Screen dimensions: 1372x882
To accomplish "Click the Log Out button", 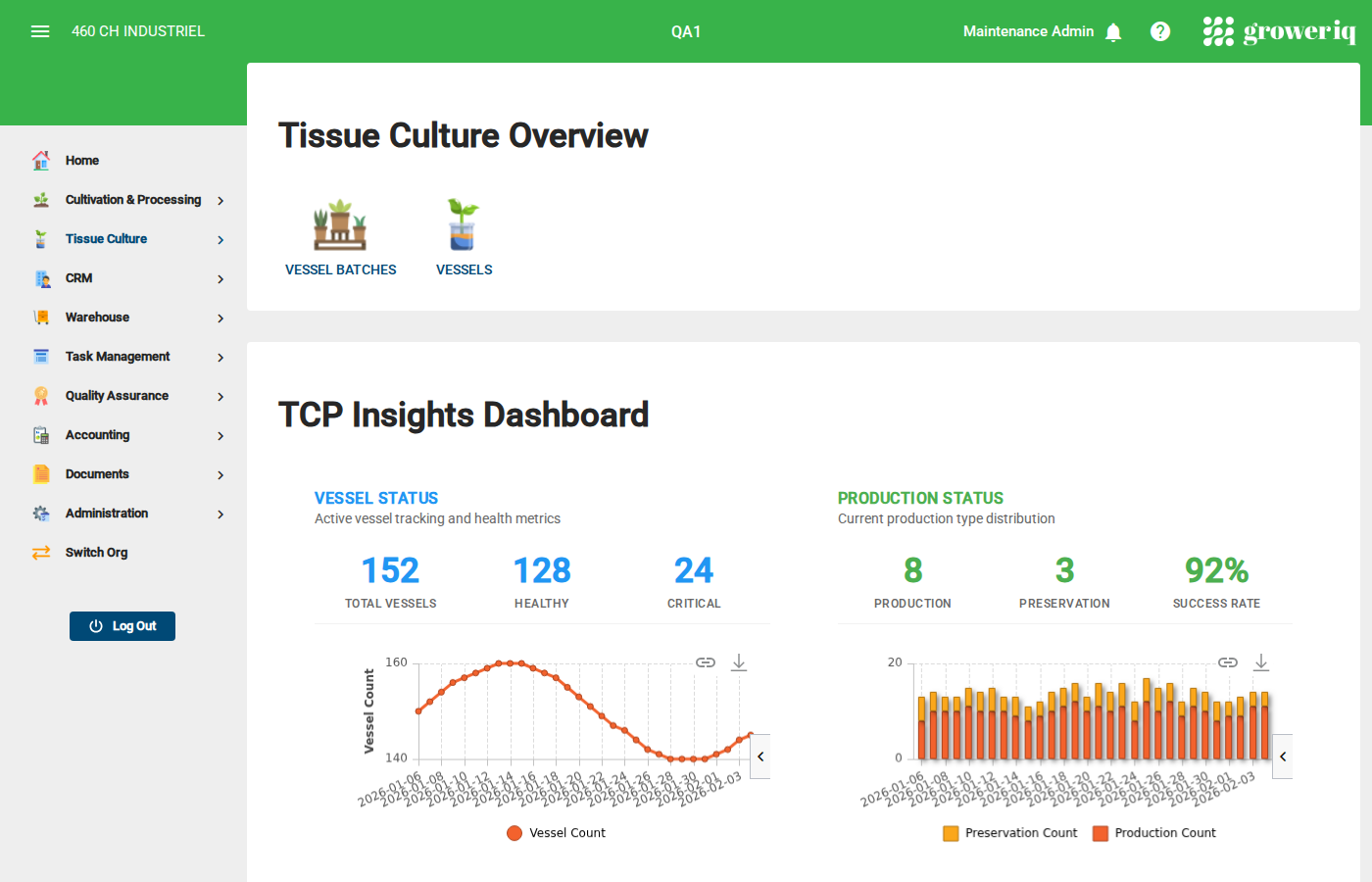I will click(122, 625).
